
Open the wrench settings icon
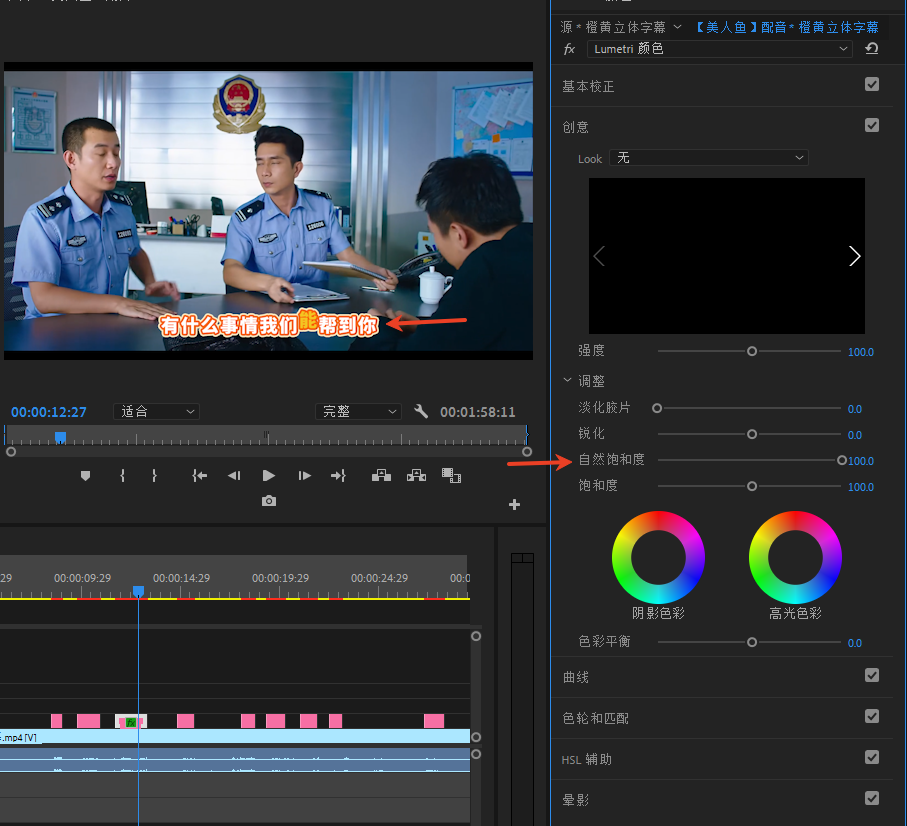421,412
